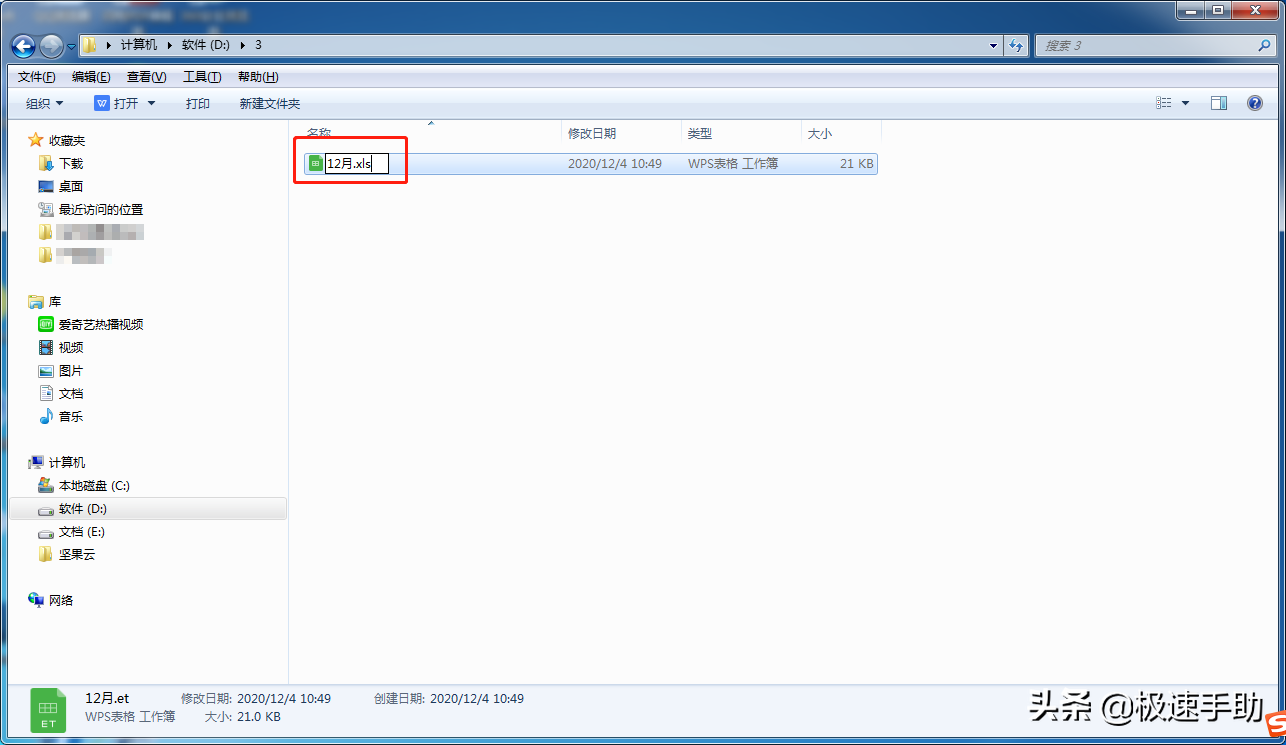This screenshot has width=1286, height=745.
Task: Click the 新建文件夹 button
Action: point(269,103)
